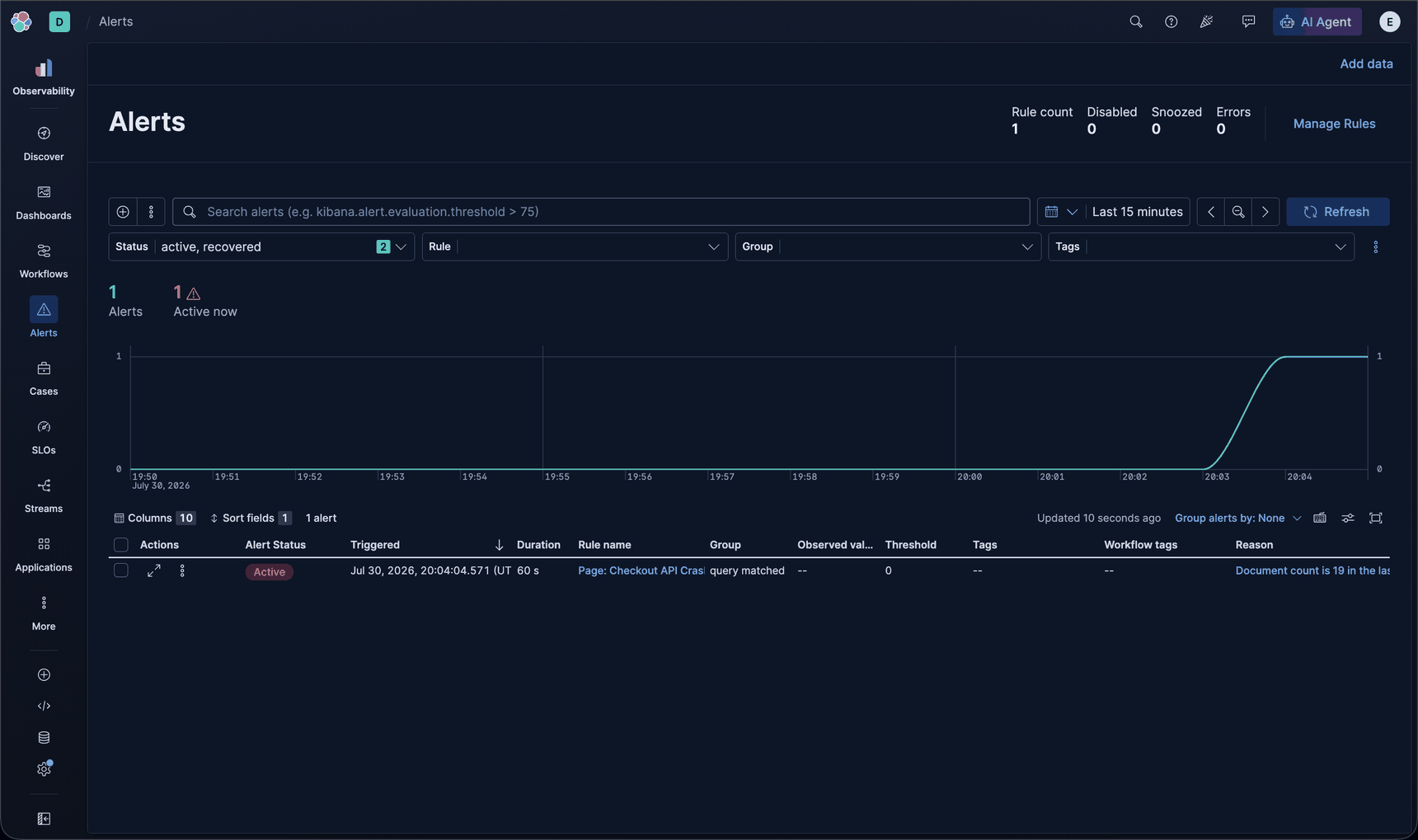Click the query matched group cell

pyautogui.click(x=747, y=570)
